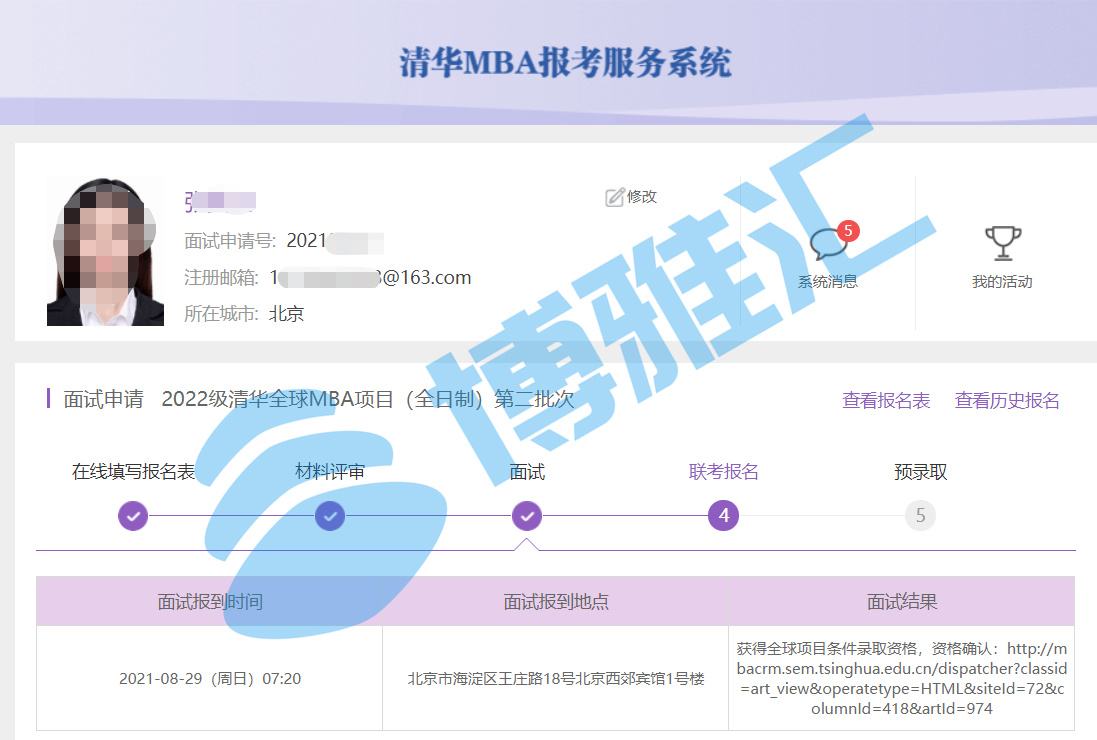
Task: Select the 面试 step checkmark circle
Action: tap(527, 516)
